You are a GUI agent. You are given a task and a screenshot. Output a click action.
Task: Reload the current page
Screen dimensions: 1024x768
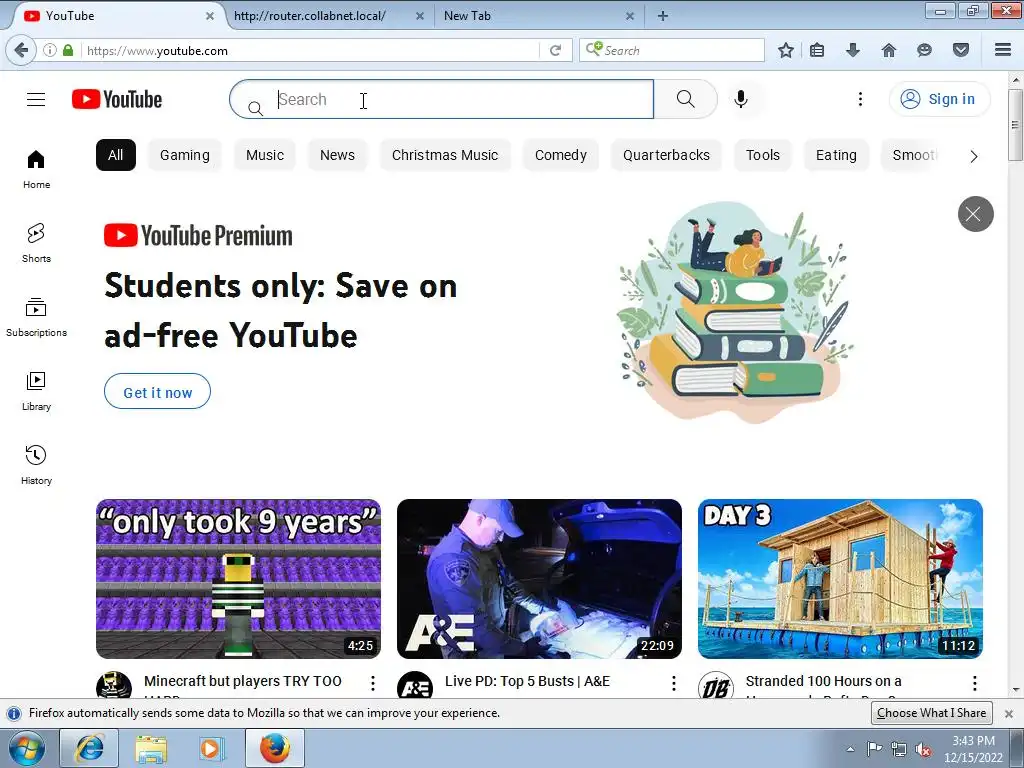tap(555, 50)
